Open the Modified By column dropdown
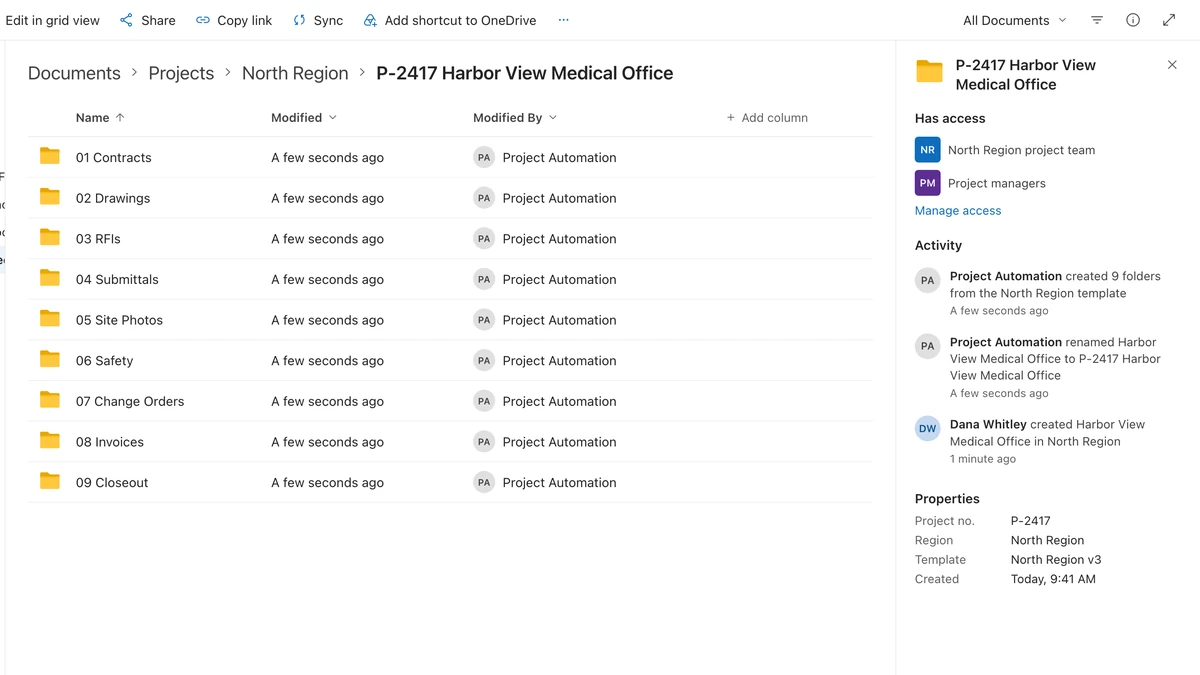This screenshot has height=675, width=1200. (515, 118)
